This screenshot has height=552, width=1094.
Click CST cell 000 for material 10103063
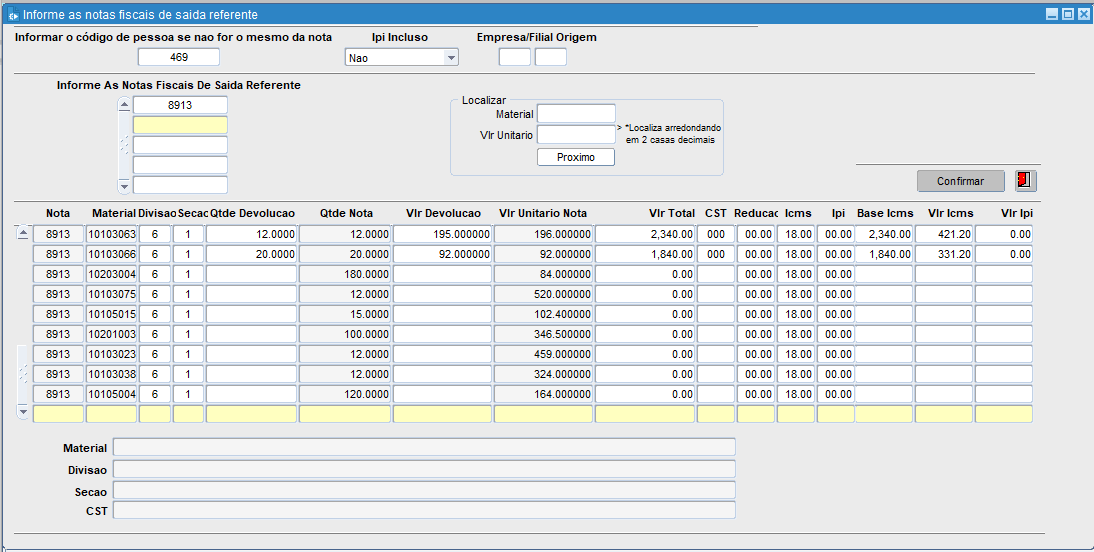coord(716,234)
